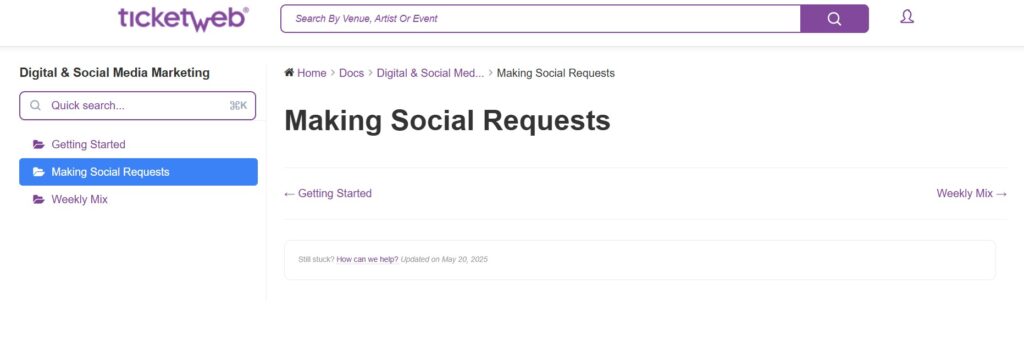Image resolution: width=1024 pixels, height=363 pixels.
Task: Click the ticketweb logo
Action: coord(183,19)
